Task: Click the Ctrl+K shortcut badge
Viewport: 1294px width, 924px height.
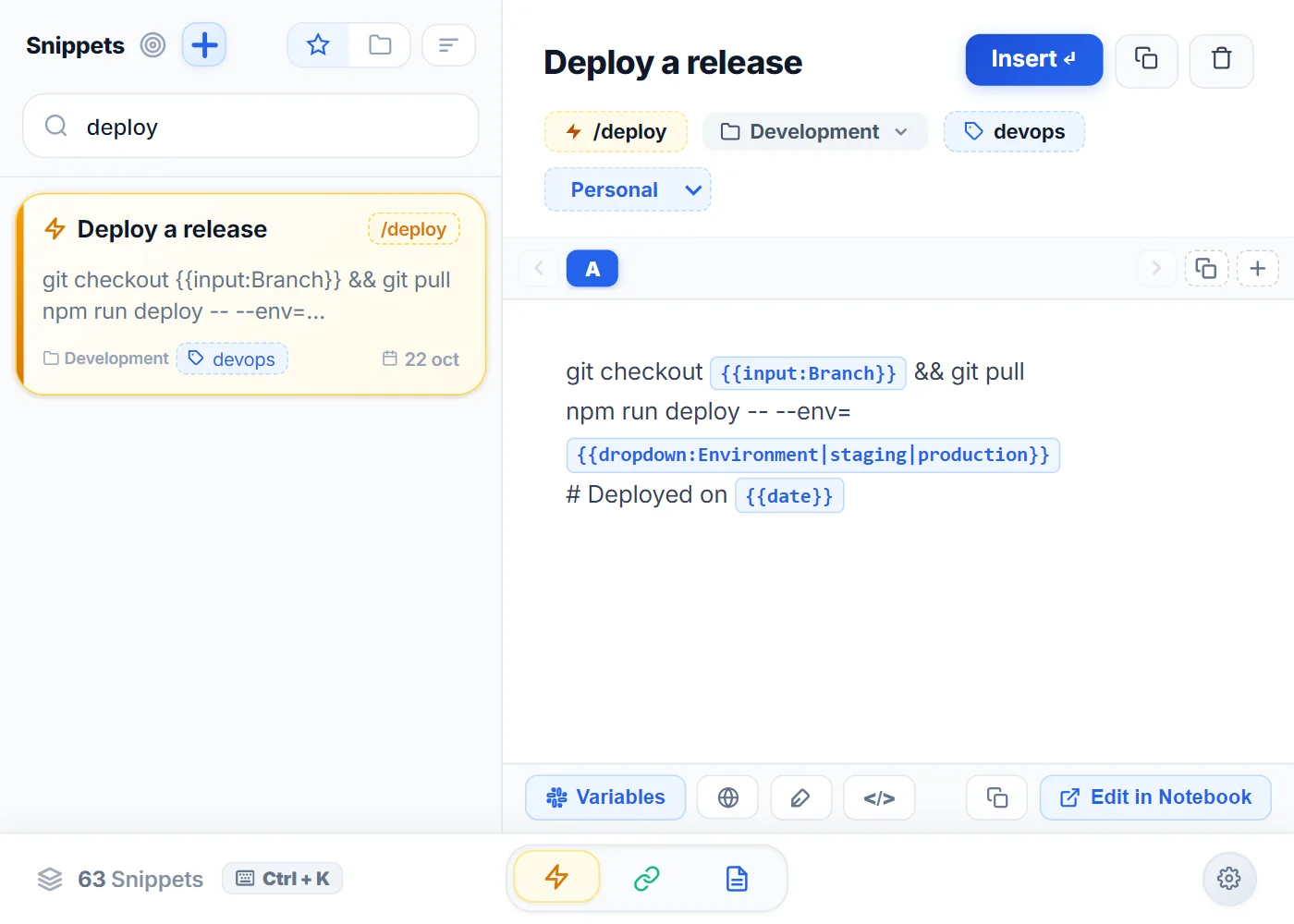Action: click(283, 879)
